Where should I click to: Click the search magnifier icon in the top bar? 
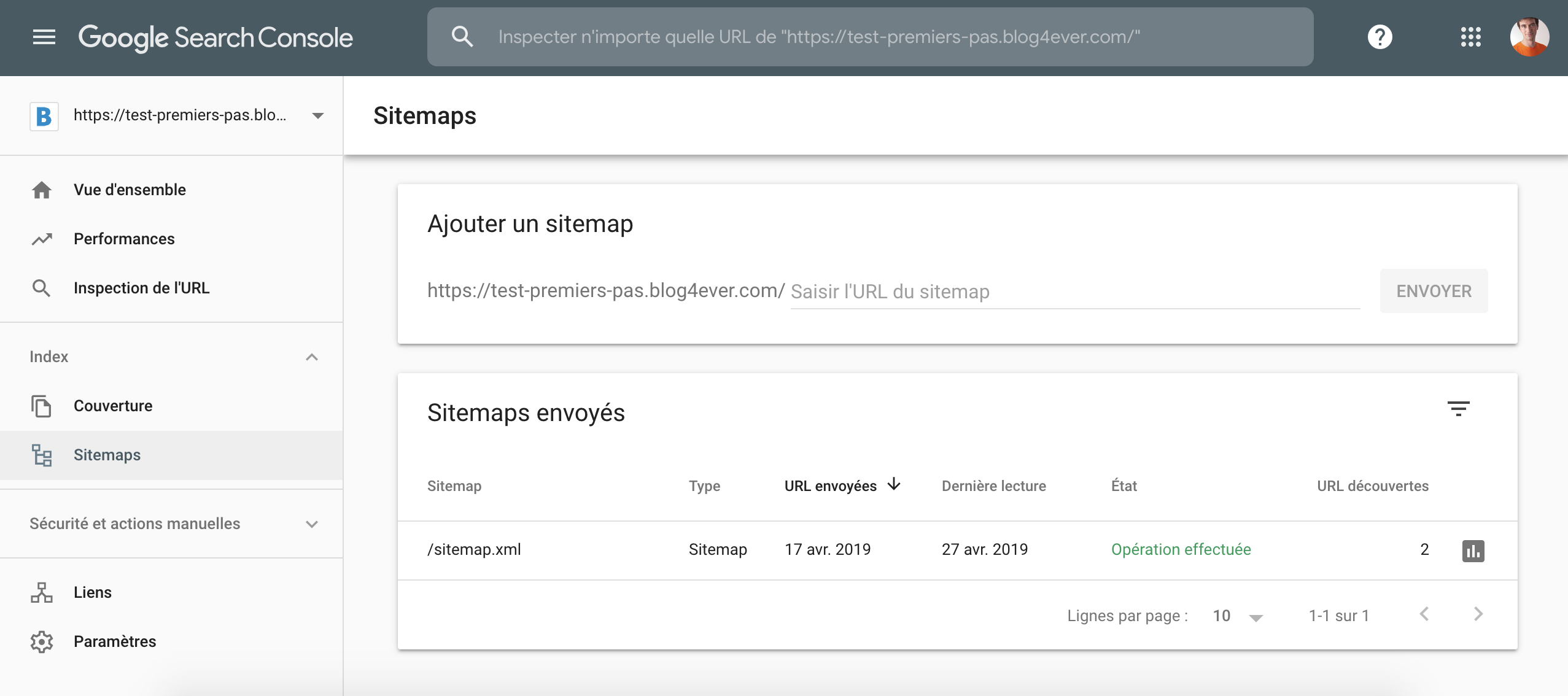click(x=462, y=37)
